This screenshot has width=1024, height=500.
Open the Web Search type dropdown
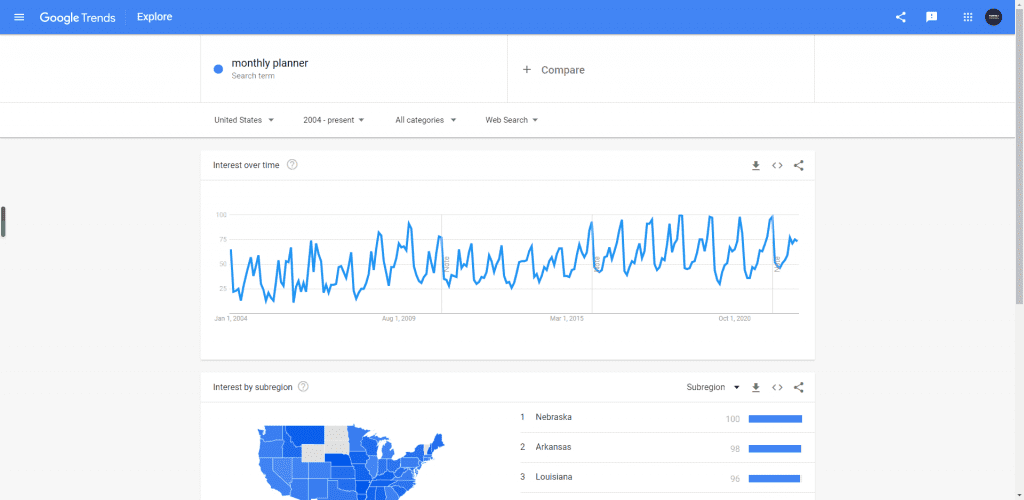(x=511, y=120)
